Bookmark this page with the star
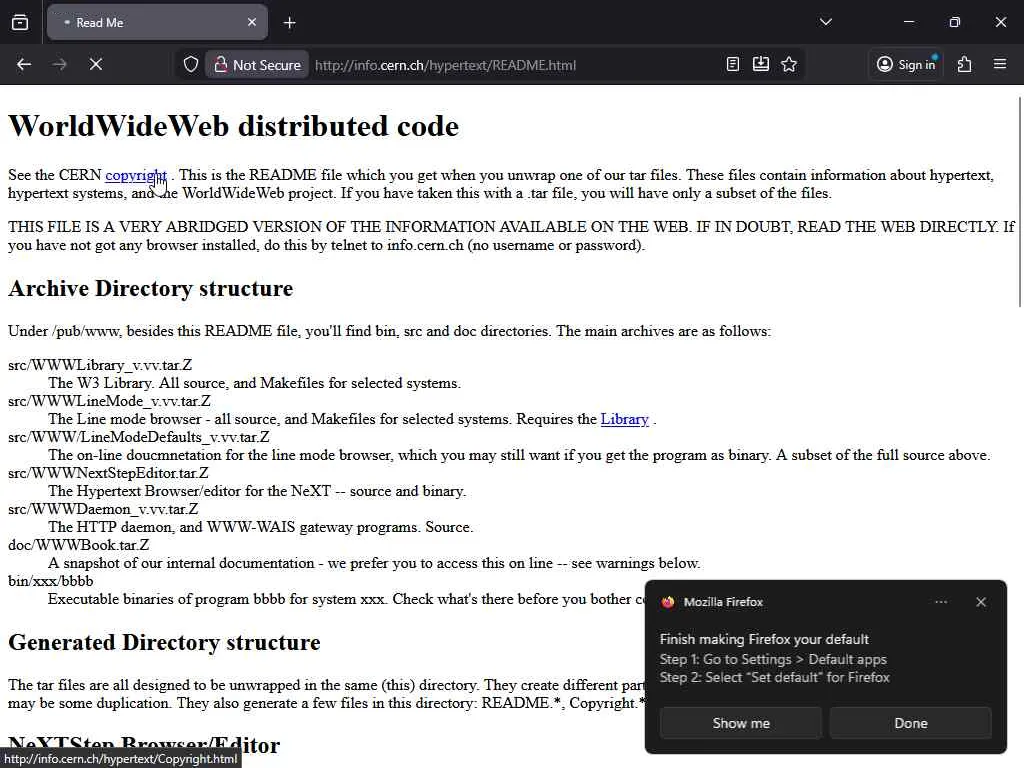This screenshot has height=768, width=1024. click(x=789, y=64)
